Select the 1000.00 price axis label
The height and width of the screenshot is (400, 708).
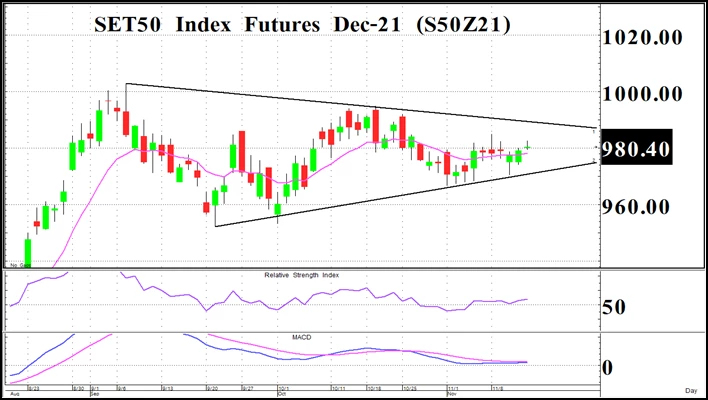click(x=642, y=94)
